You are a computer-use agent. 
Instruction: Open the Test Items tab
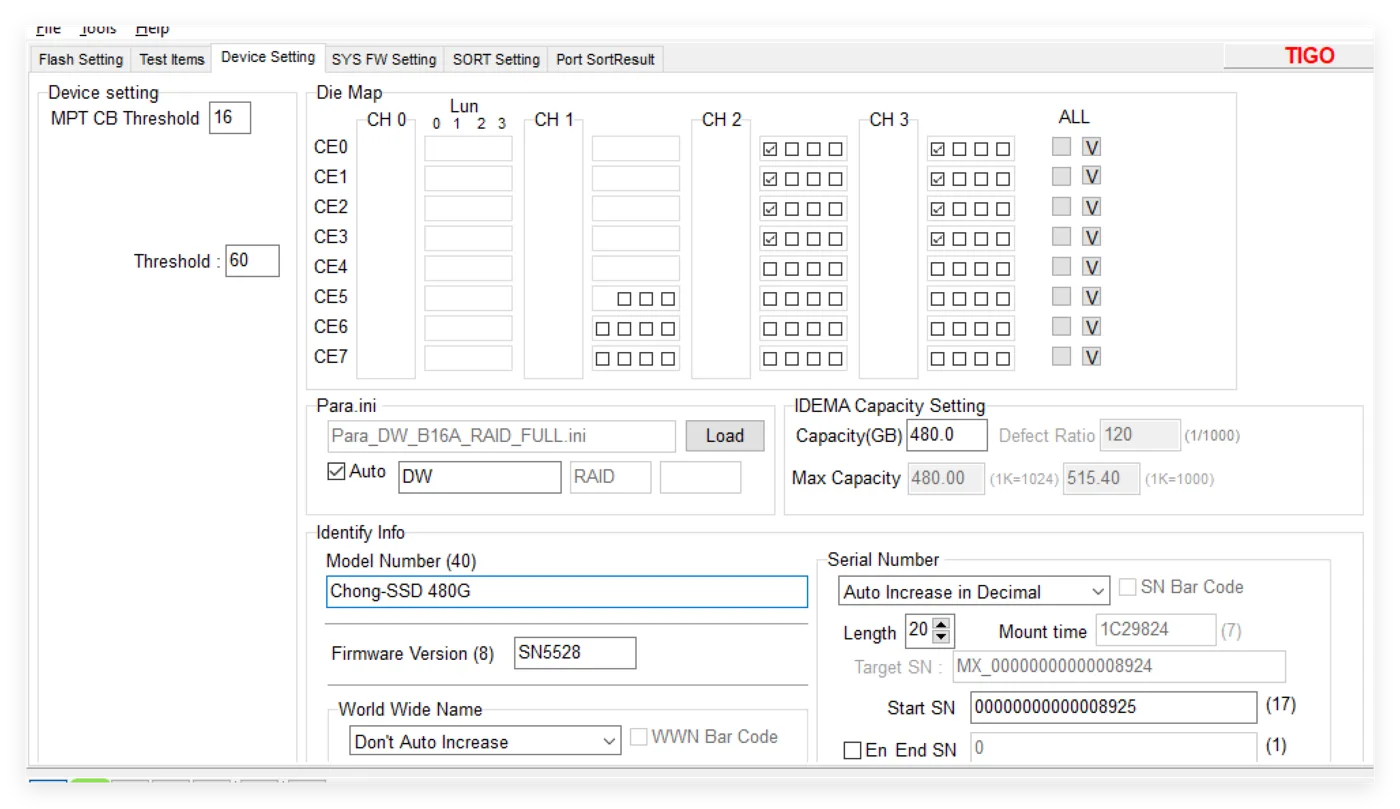pyautogui.click(x=172, y=59)
